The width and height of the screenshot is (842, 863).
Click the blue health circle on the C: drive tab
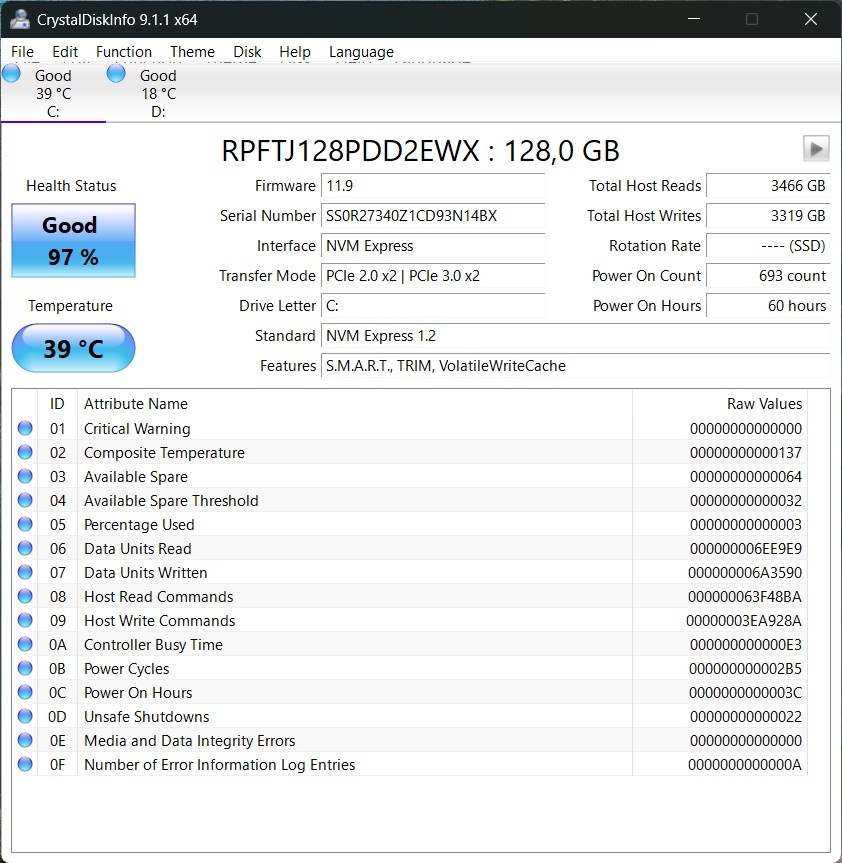10,72
